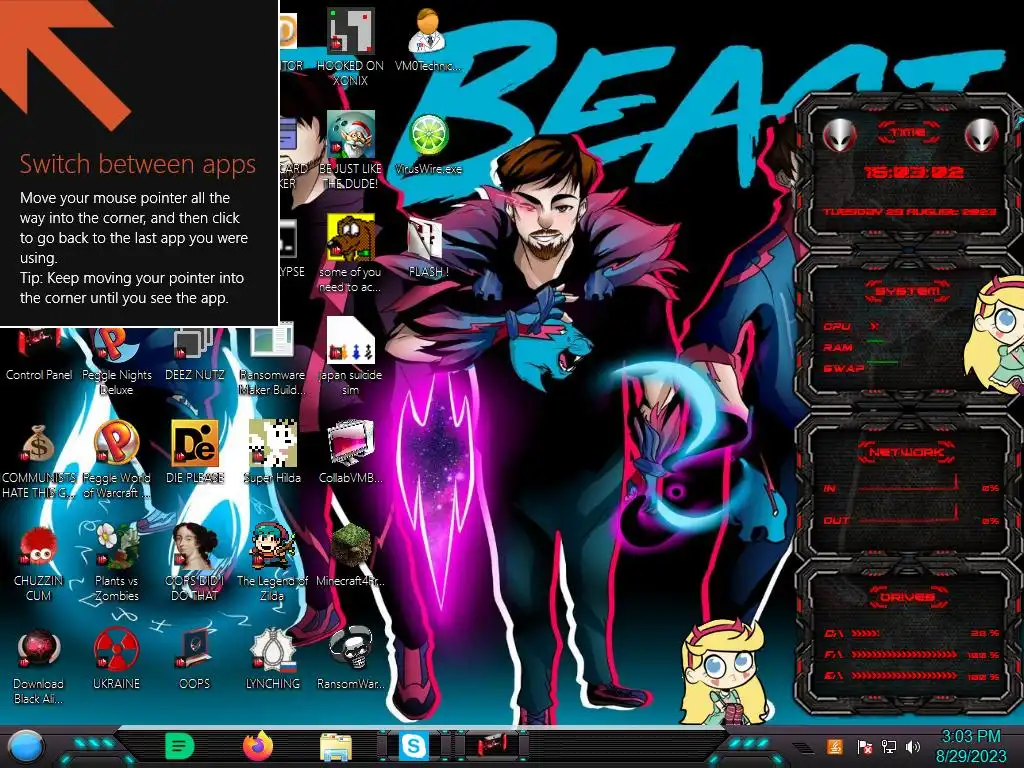Open Skype from the taskbar
Image resolution: width=1024 pixels, height=768 pixels.
[x=414, y=745]
